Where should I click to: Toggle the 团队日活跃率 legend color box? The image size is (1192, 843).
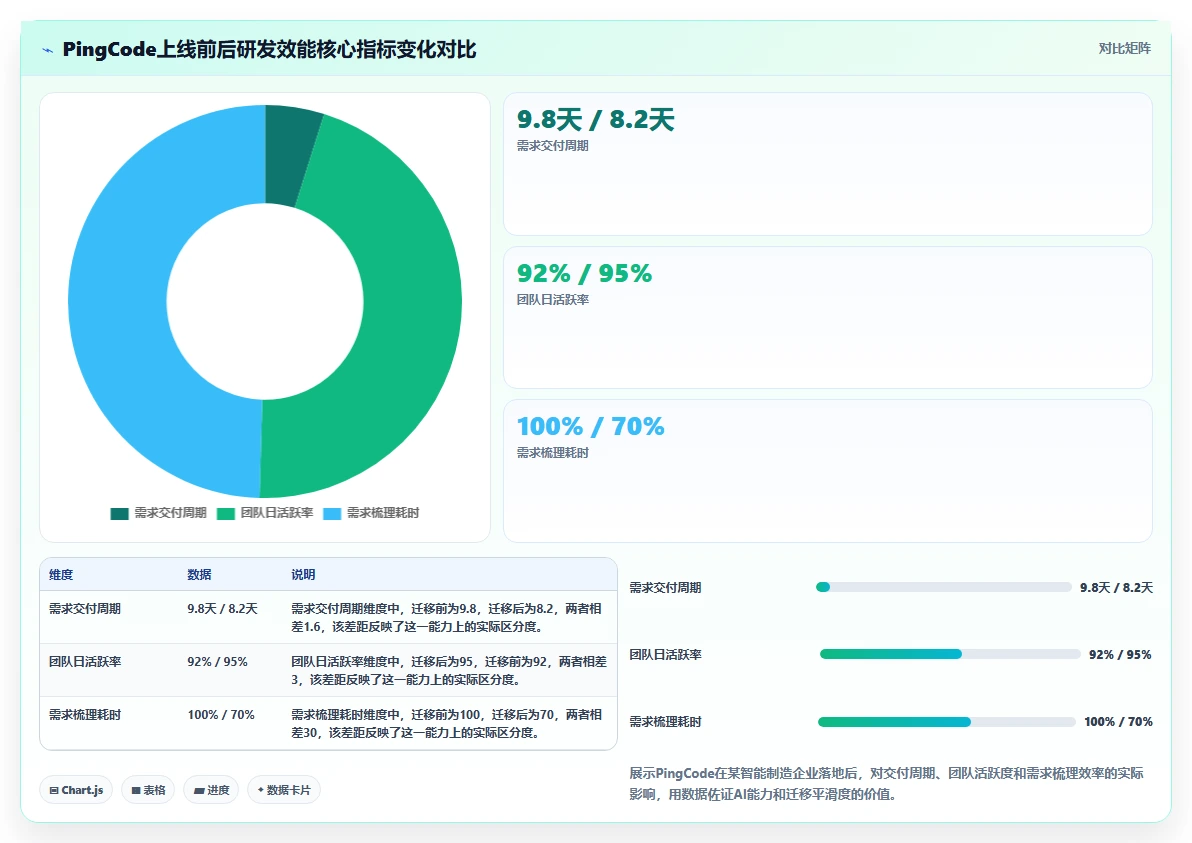click(226, 514)
